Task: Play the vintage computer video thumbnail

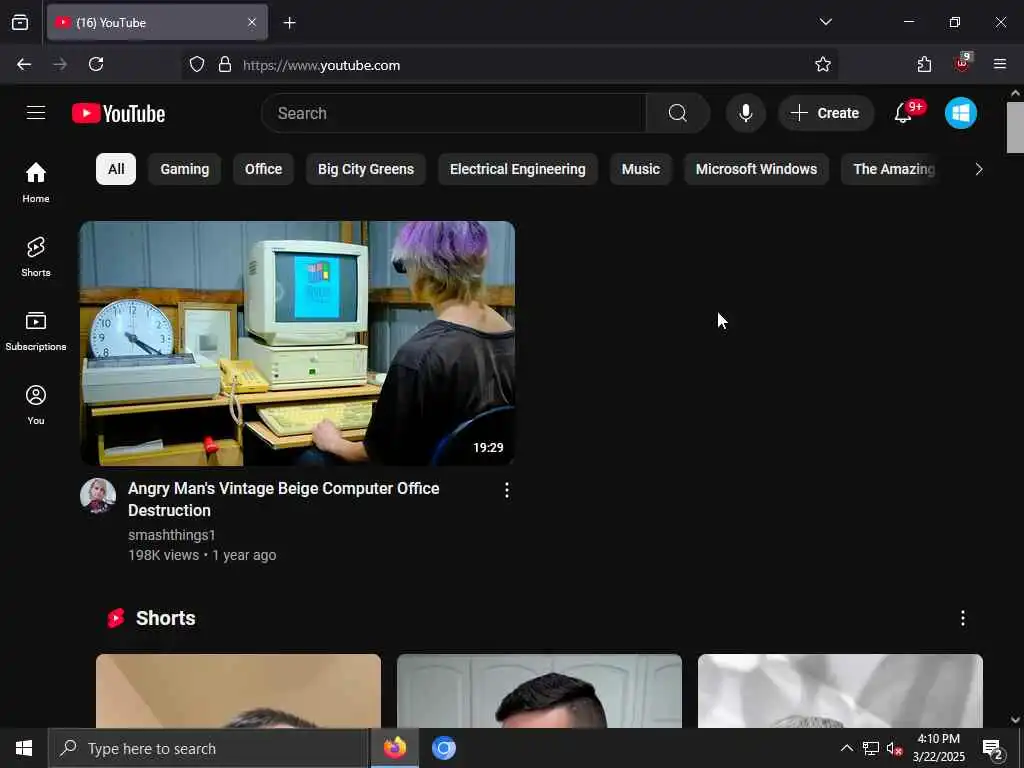Action: coord(297,344)
